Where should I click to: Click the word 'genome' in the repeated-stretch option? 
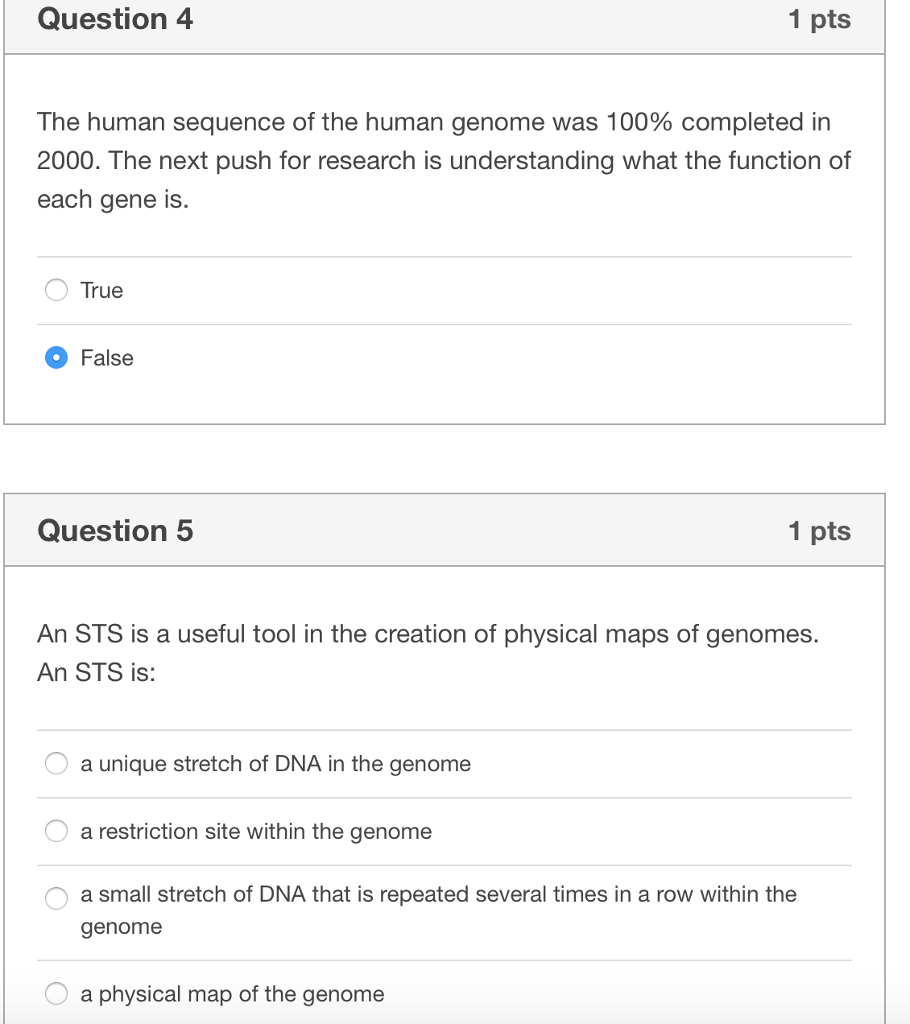122,926
